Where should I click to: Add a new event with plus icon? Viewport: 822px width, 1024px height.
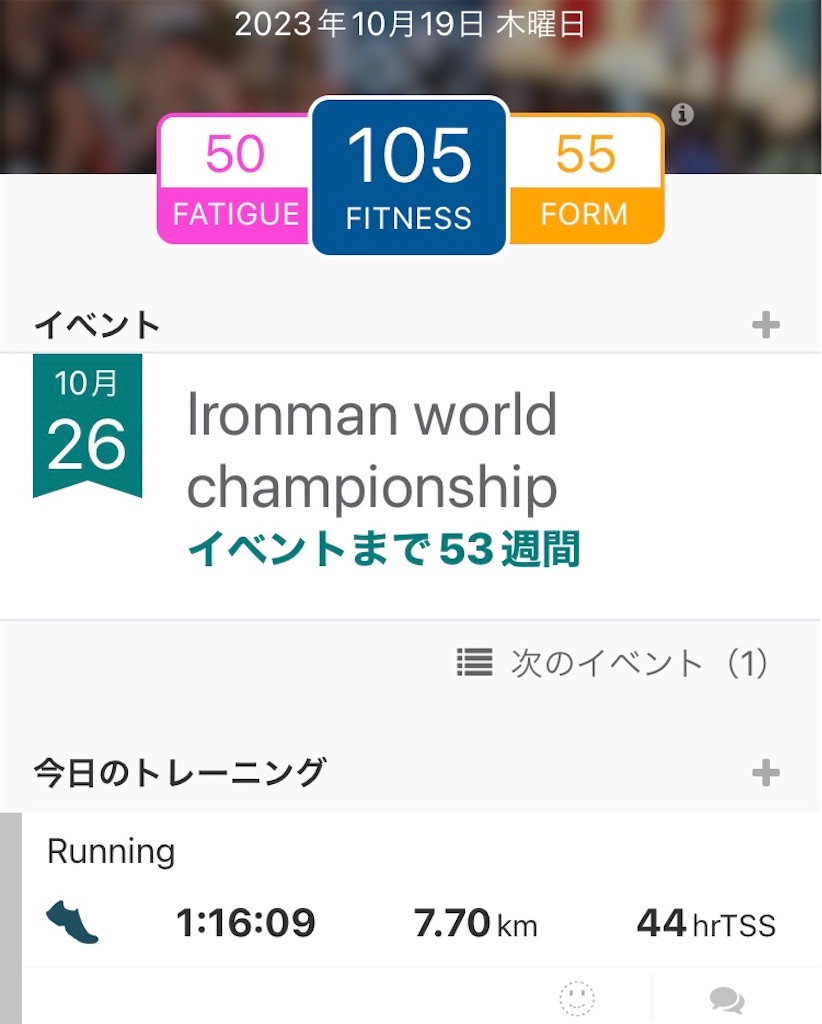[x=765, y=325]
